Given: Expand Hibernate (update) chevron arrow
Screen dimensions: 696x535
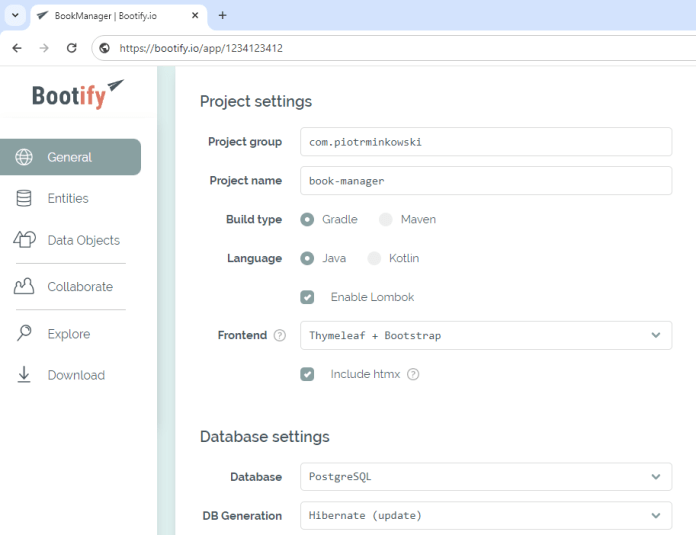Looking at the screenshot, I should point(656,515).
